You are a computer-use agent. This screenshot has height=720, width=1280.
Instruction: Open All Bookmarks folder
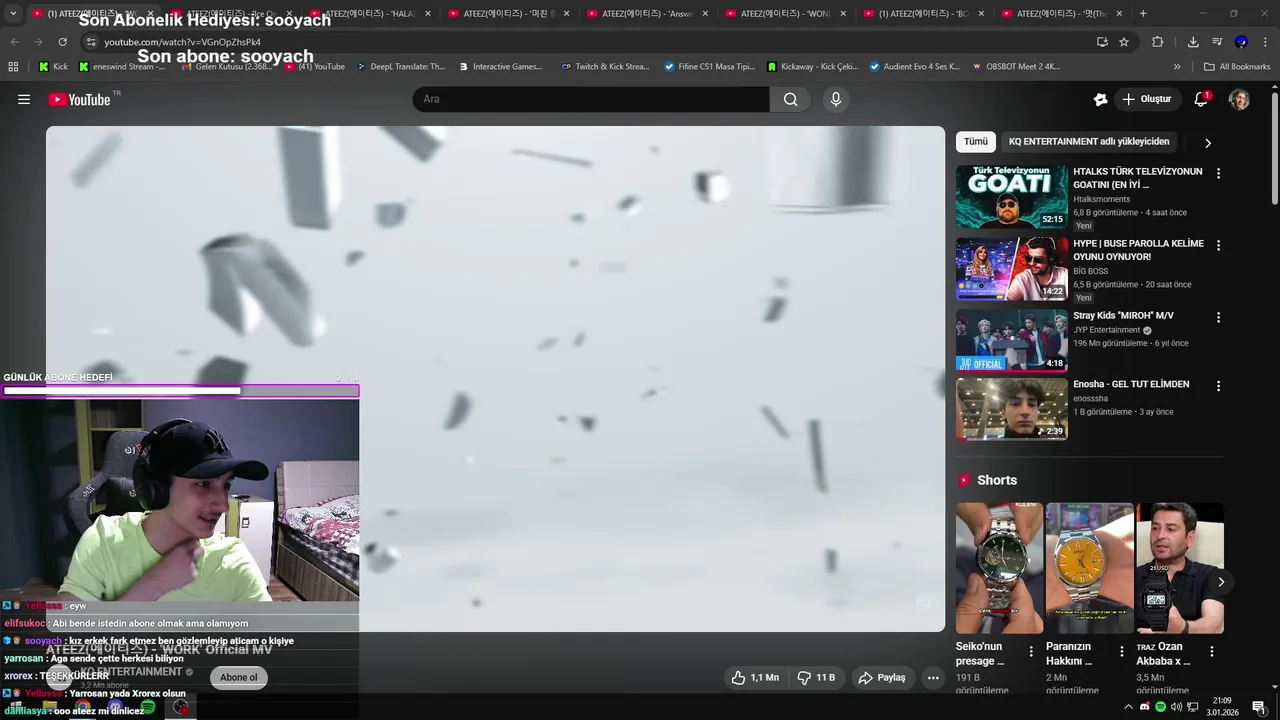tap(1237, 67)
